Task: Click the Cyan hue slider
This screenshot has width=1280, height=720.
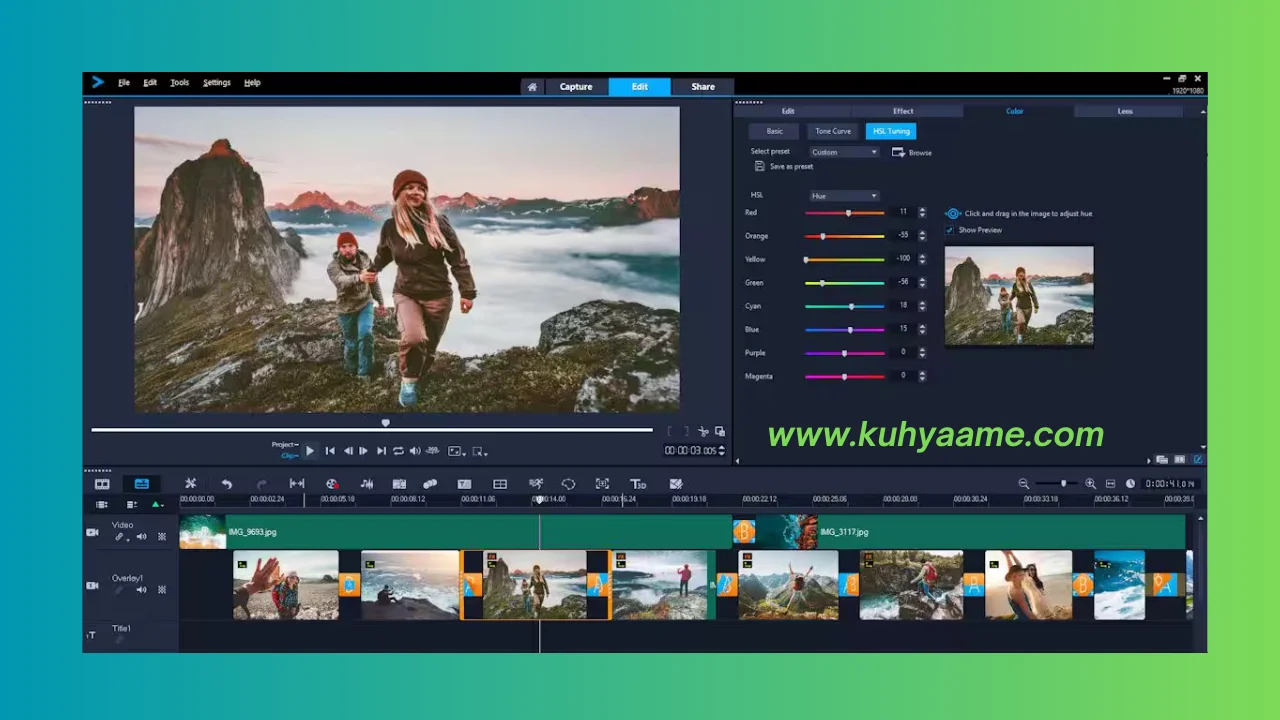Action: 845,306
